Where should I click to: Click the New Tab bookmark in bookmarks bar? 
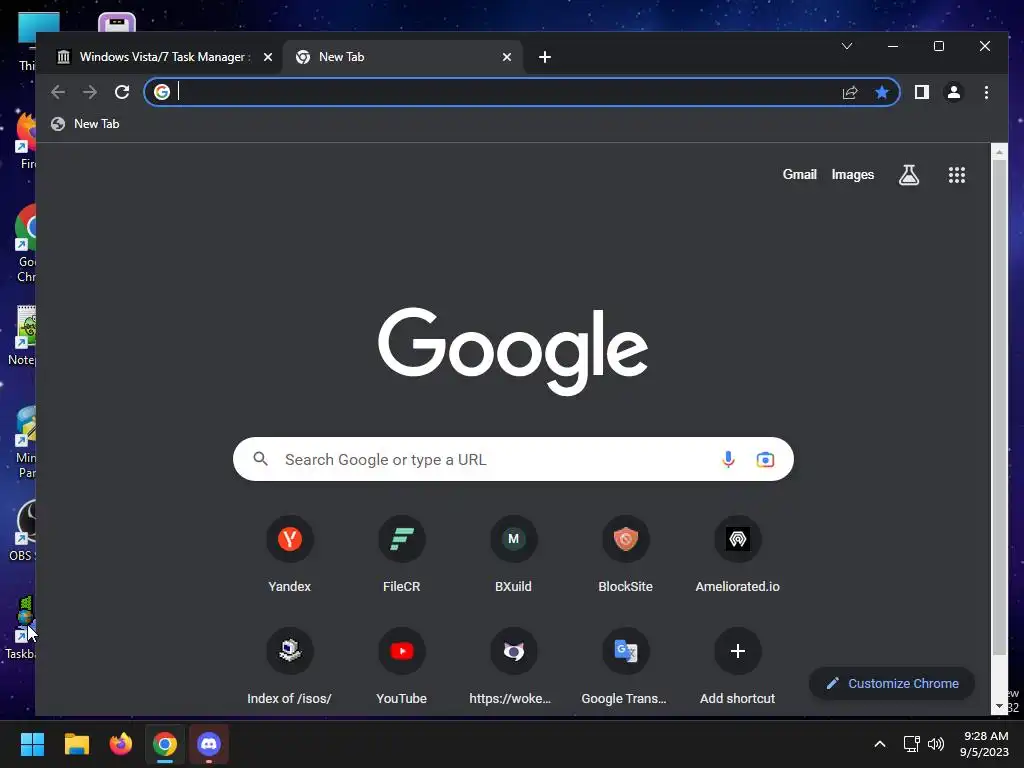[x=86, y=123]
